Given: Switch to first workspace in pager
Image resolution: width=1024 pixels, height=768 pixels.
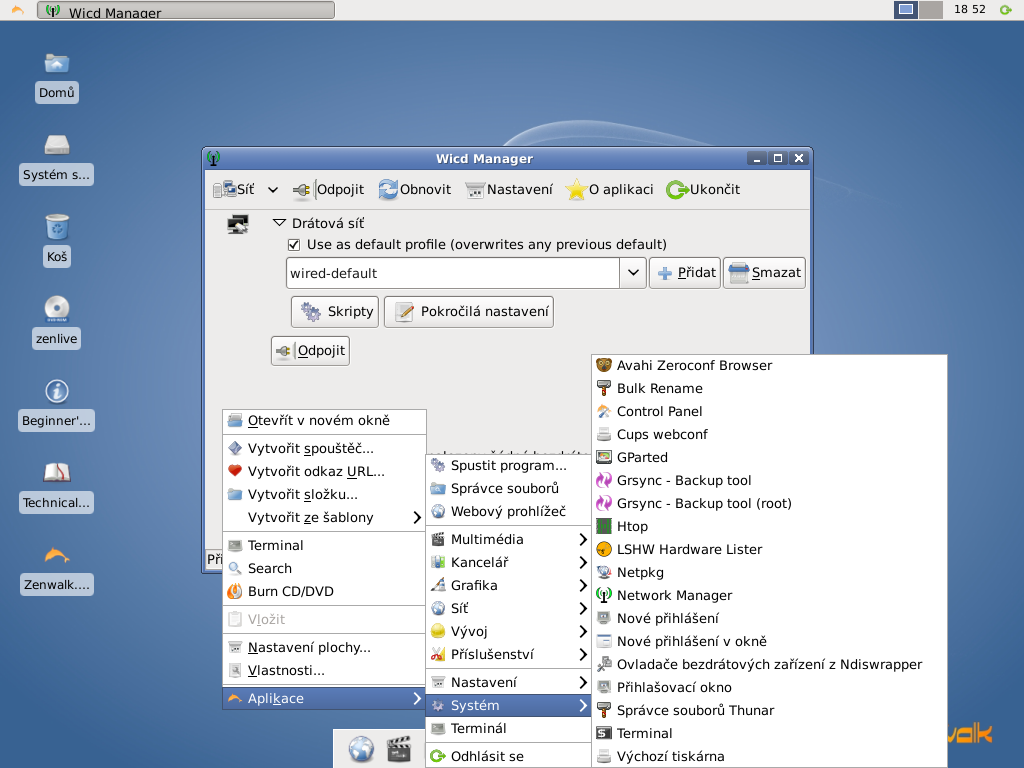Looking at the screenshot, I should pos(906,10).
